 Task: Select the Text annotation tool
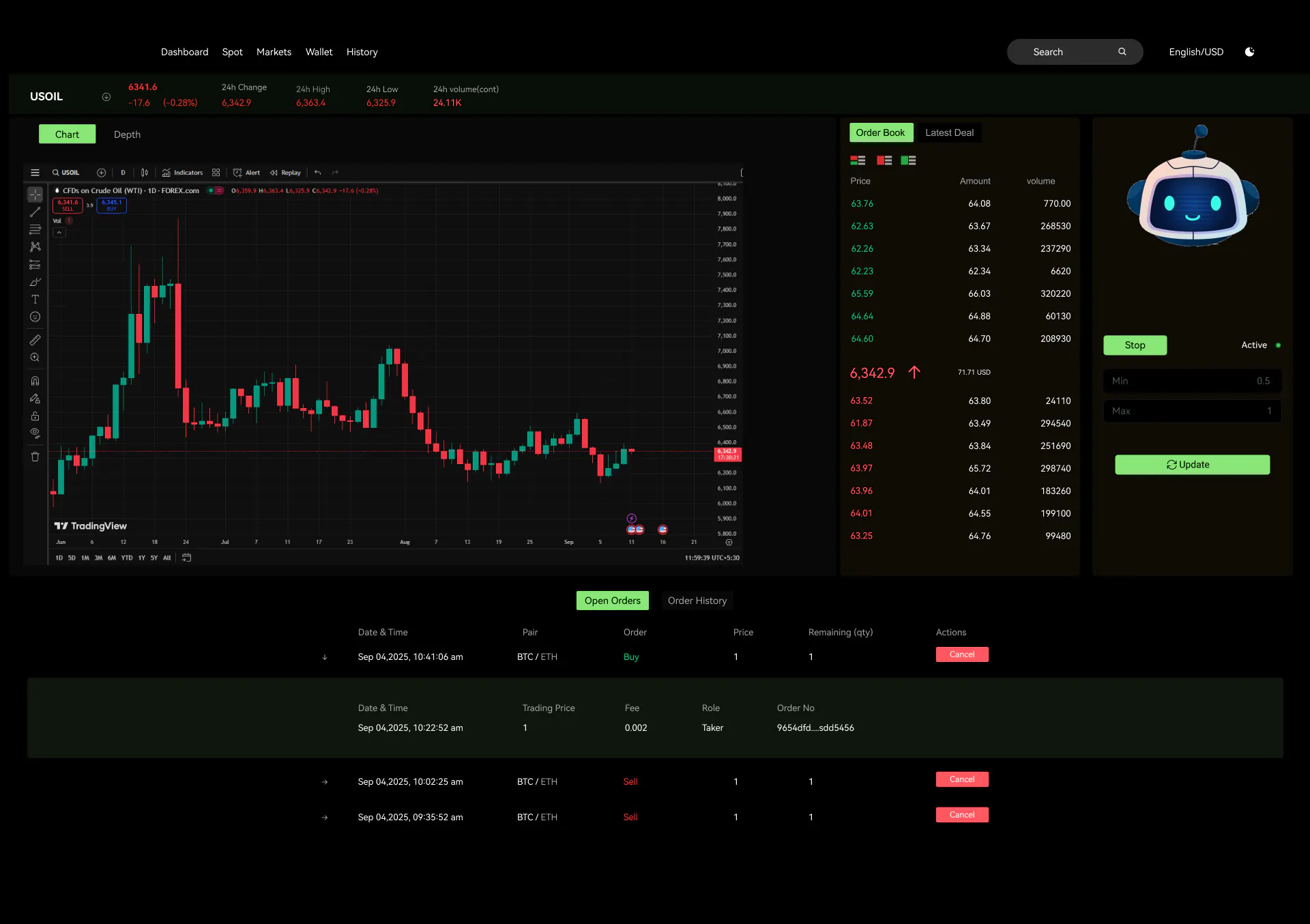click(x=35, y=300)
